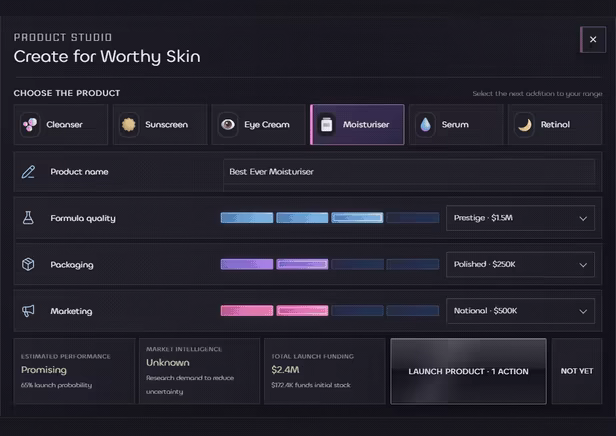Click into the Product name text field
This screenshot has width=616, height=436.
coord(409,172)
